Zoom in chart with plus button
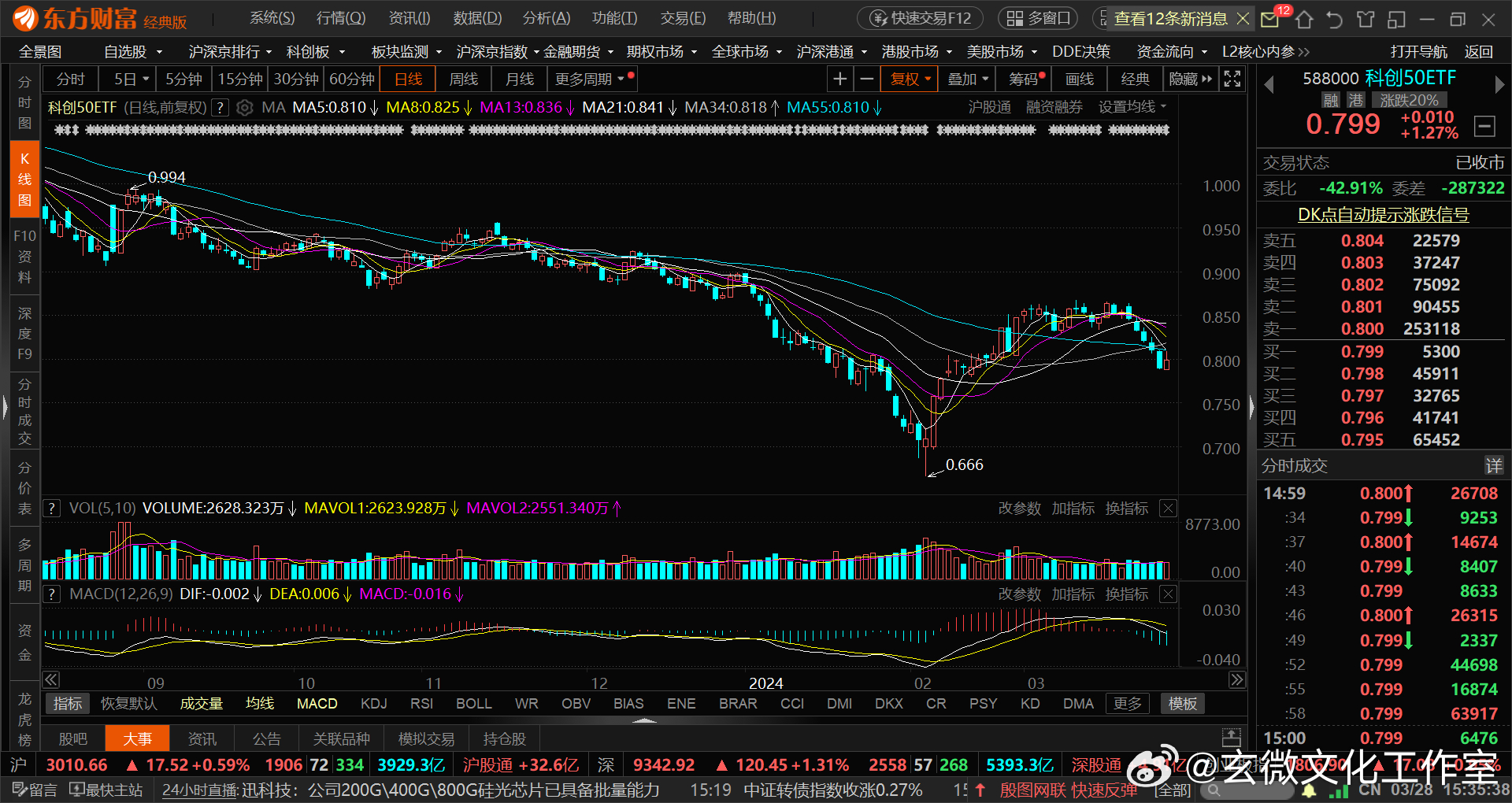Image resolution: width=1512 pixels, height=803 pixels. (840, 79)
